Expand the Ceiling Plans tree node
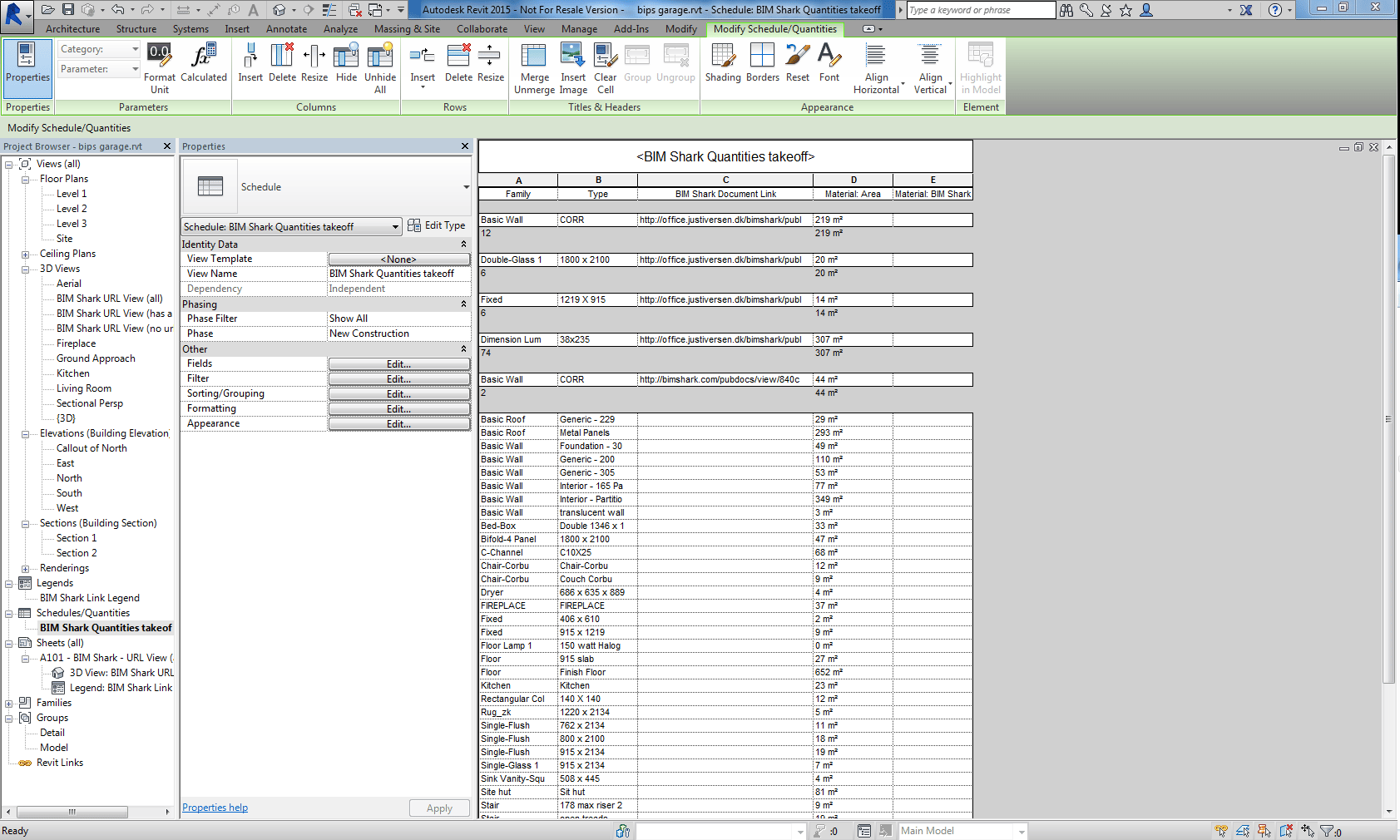Screen dimensions: 1400x840 pyautogui.click(x=25, y=254)
